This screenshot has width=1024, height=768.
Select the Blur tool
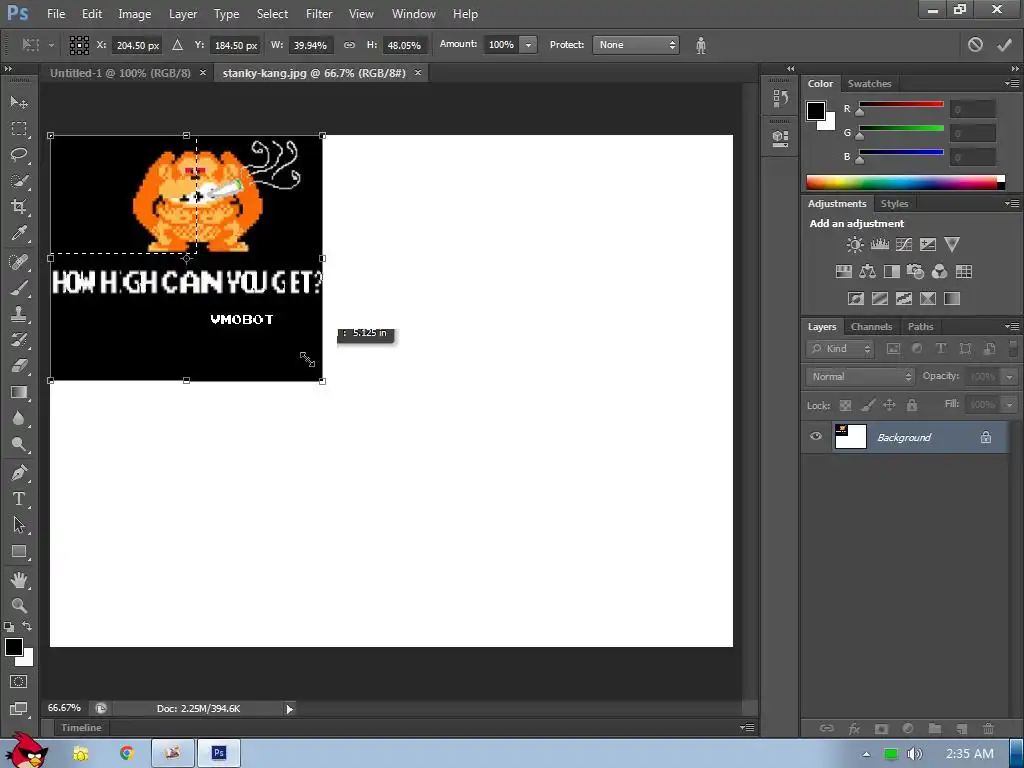click(19, 419)
